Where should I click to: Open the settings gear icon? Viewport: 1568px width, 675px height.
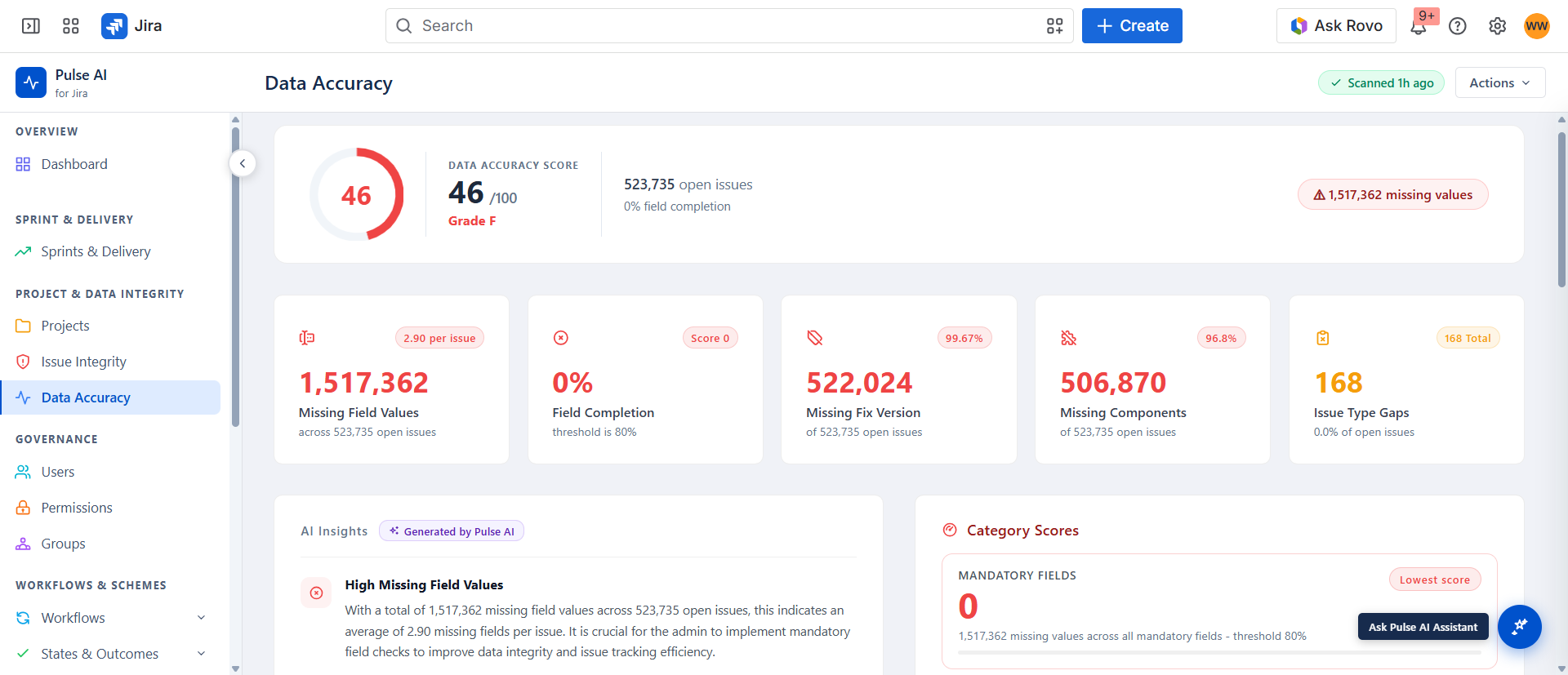[1497, 26]
